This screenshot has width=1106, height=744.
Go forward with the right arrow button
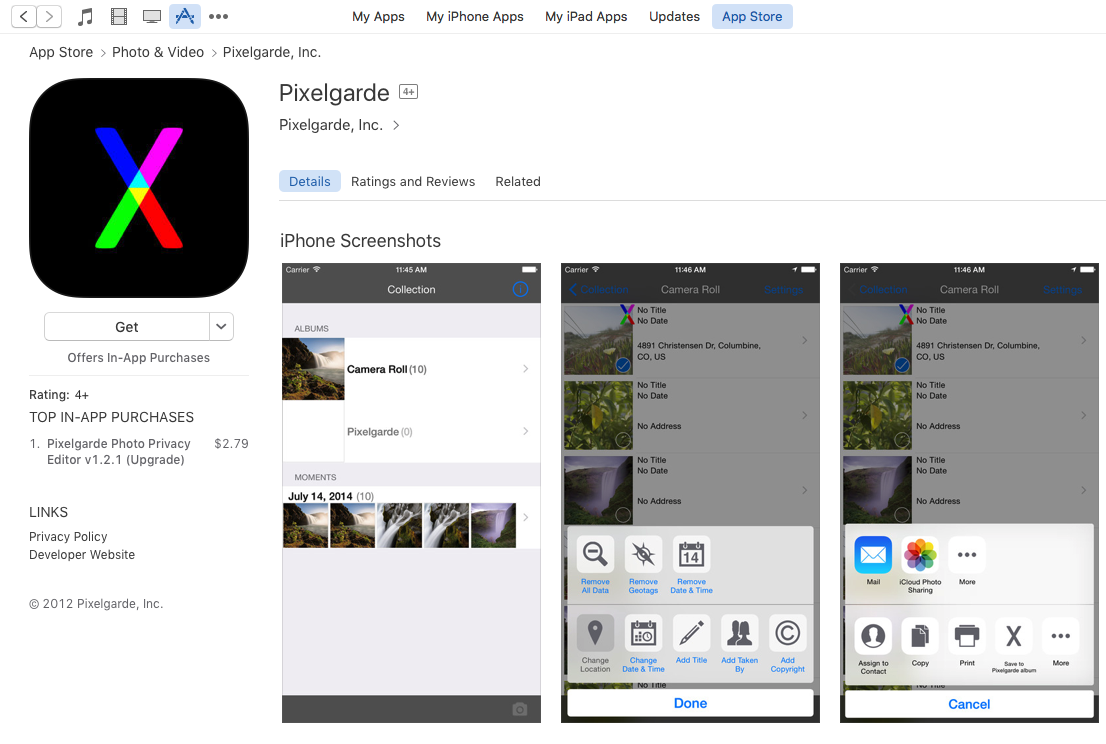point(49,16)
